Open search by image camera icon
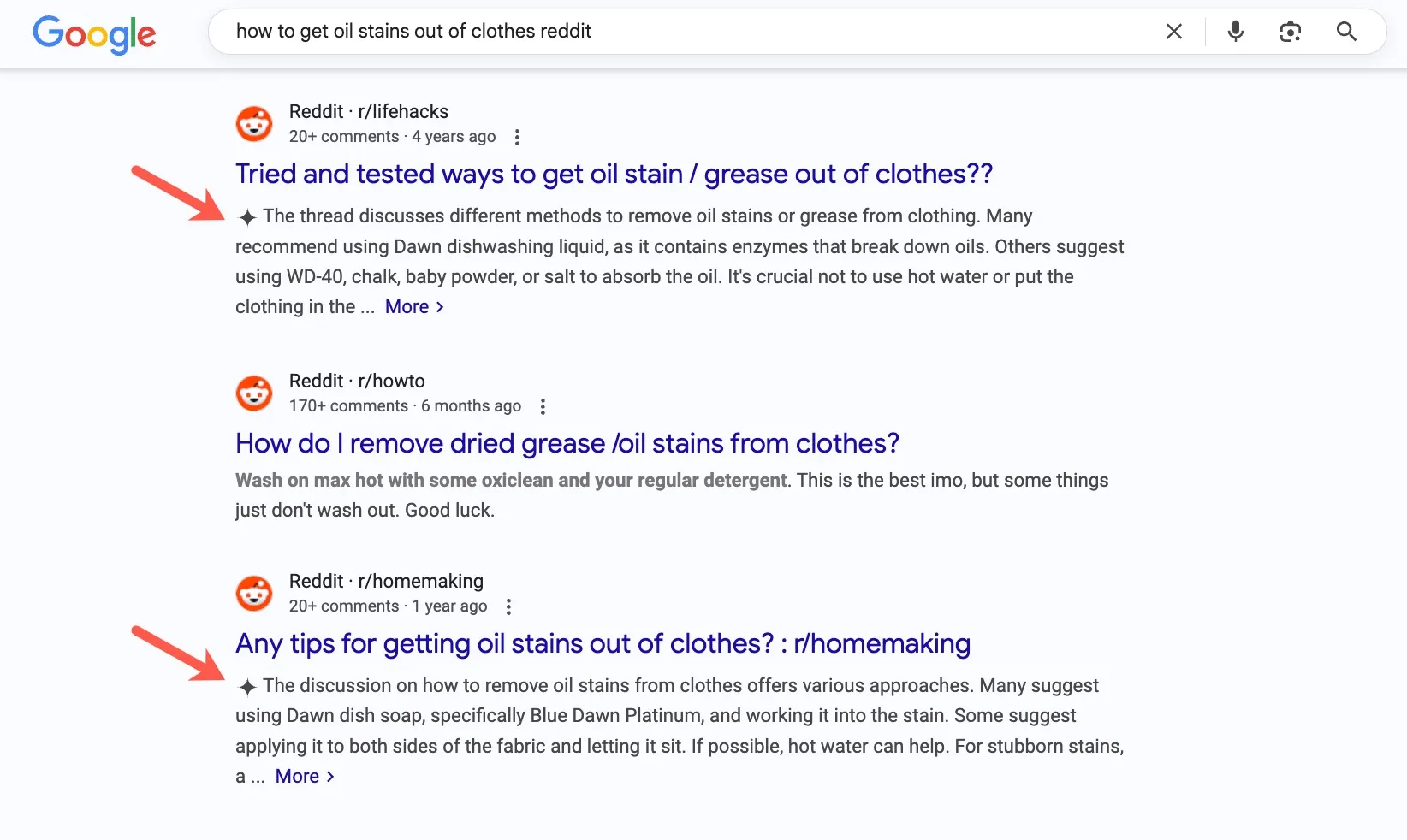 pos(1290,32)
